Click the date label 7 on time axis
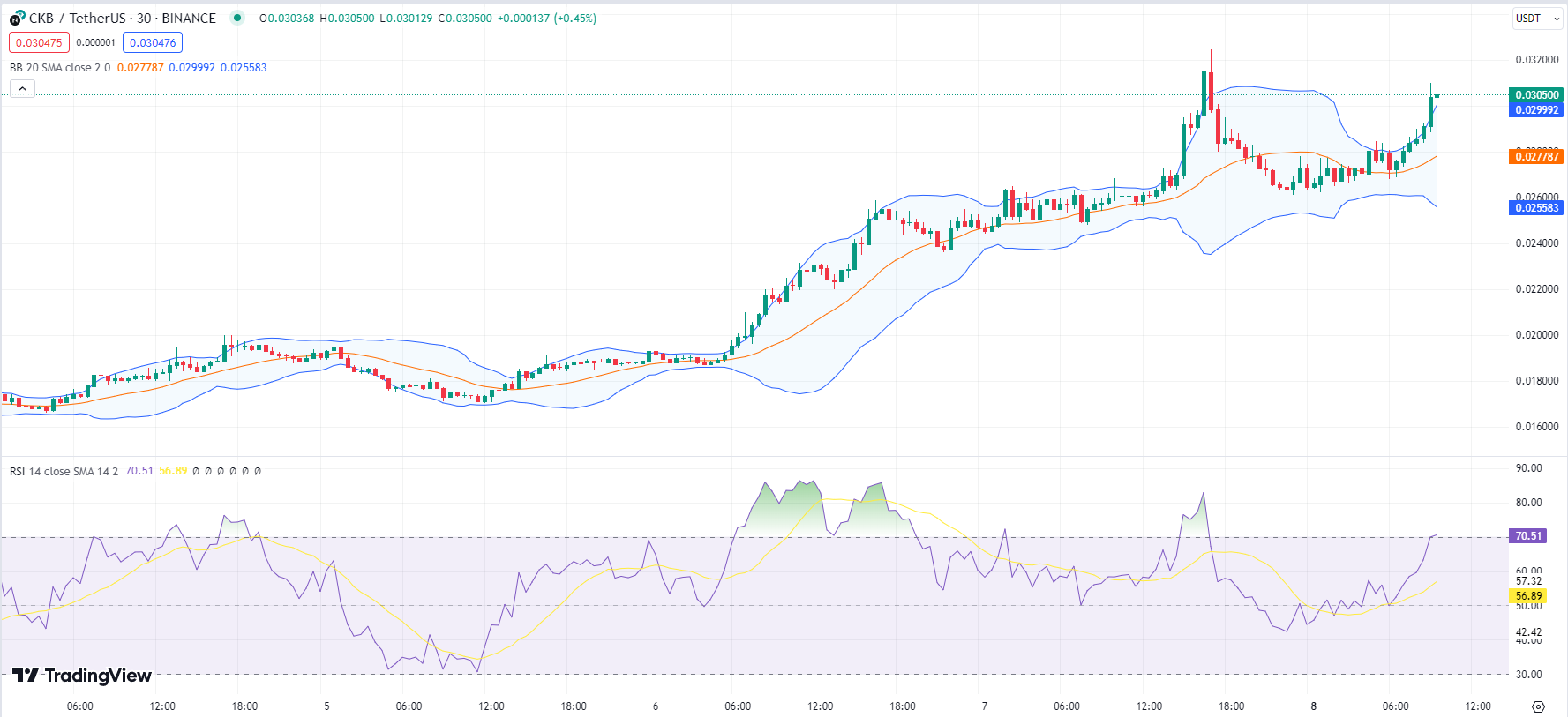This screenshot has width=1568, height=717. click(985, 706)
